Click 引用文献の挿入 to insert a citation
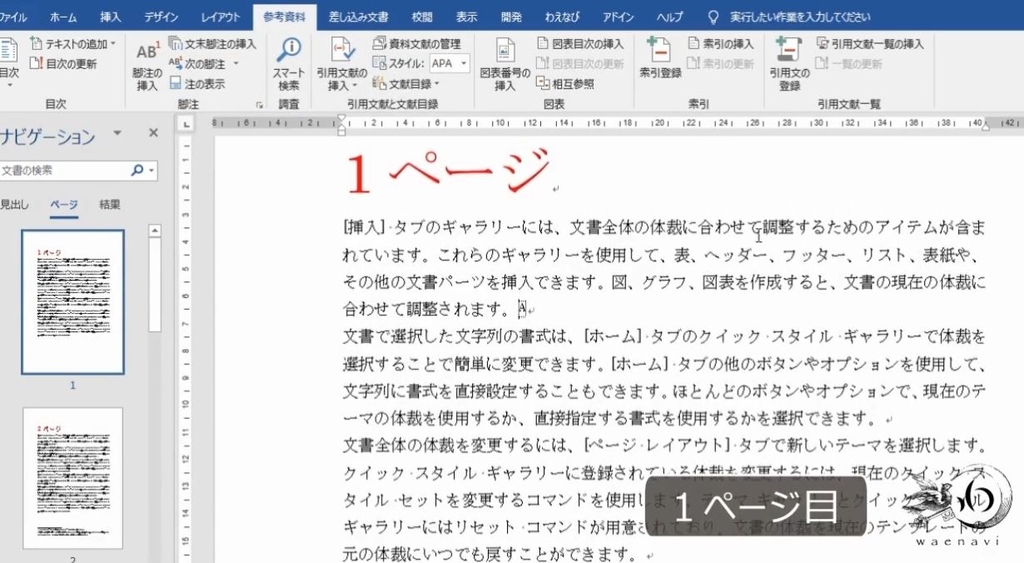Screen dimensions: 1024x563 coord(342,64)
